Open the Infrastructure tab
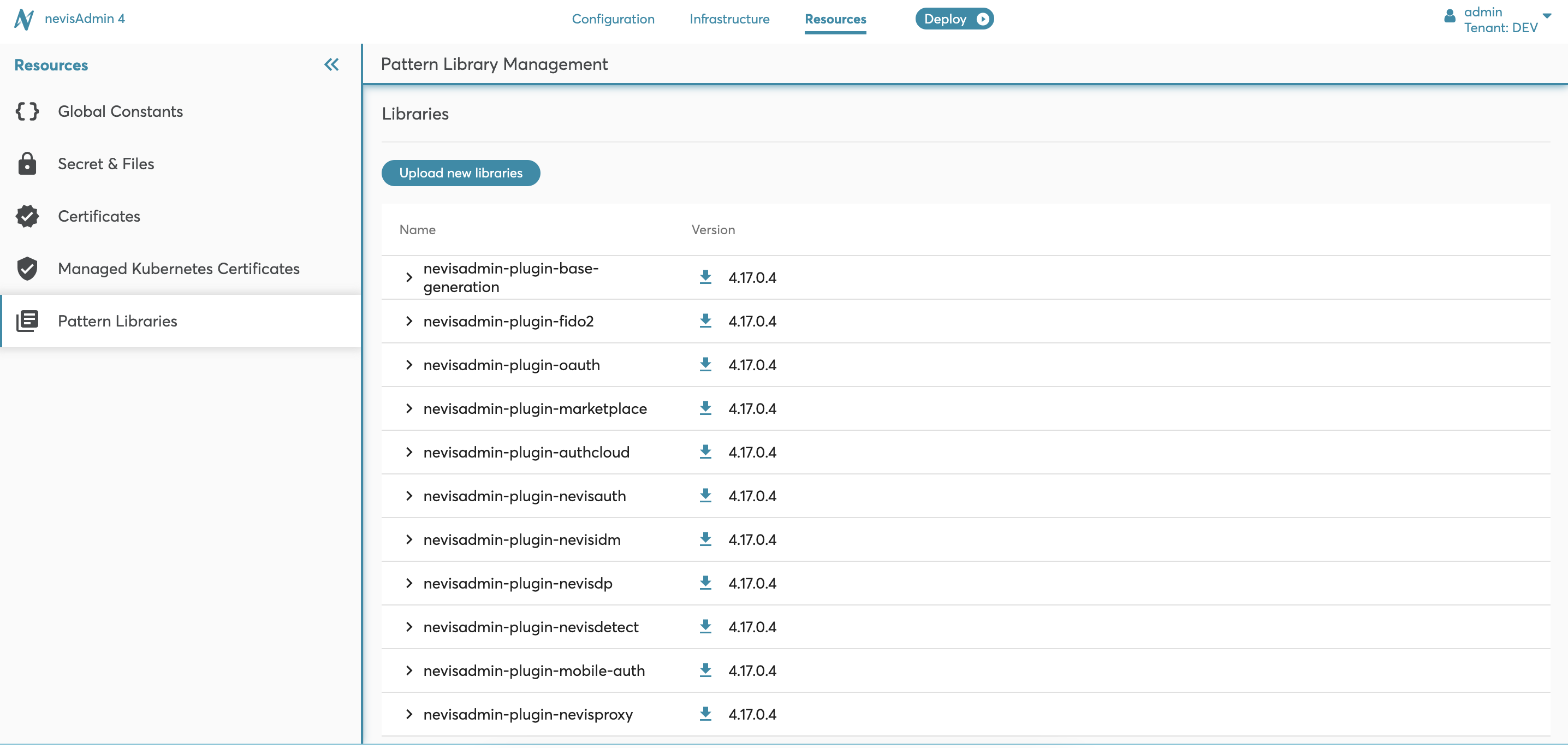This screenshot has height=748, width=1568. 729,19
